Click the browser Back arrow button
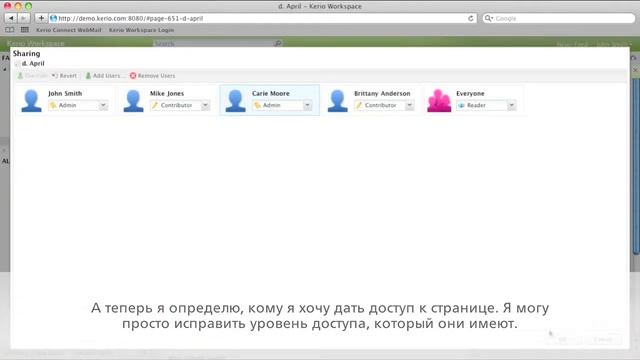This screenshot has height=360, width=640. pyautogui.click(x=11, y=18)
